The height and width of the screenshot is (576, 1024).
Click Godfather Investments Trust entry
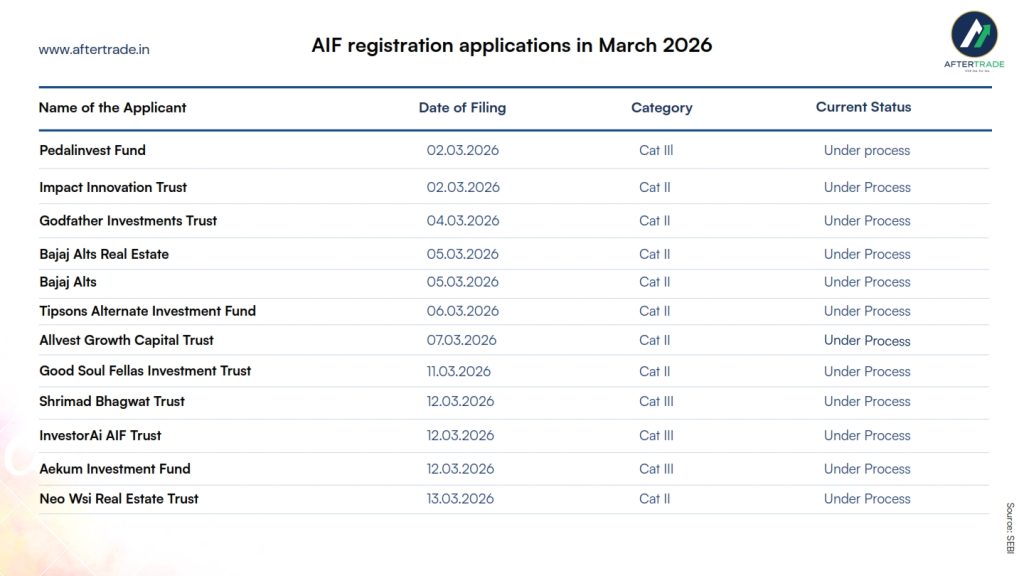pyautogui.click(x=128, y=221)
